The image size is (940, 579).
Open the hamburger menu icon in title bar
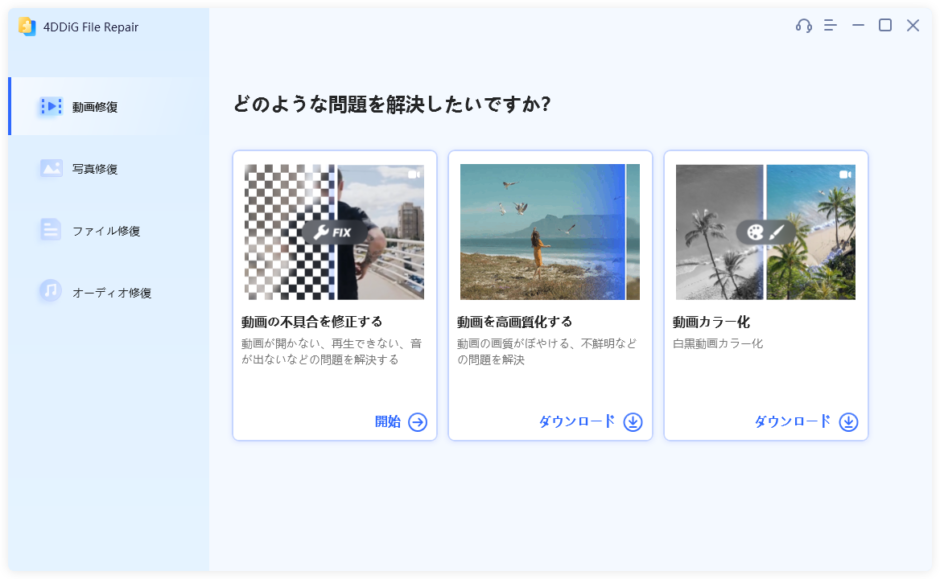tap(830, 25)
